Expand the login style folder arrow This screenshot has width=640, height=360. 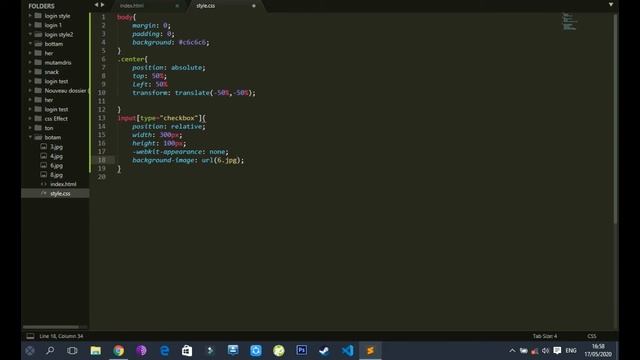point(30,16)
